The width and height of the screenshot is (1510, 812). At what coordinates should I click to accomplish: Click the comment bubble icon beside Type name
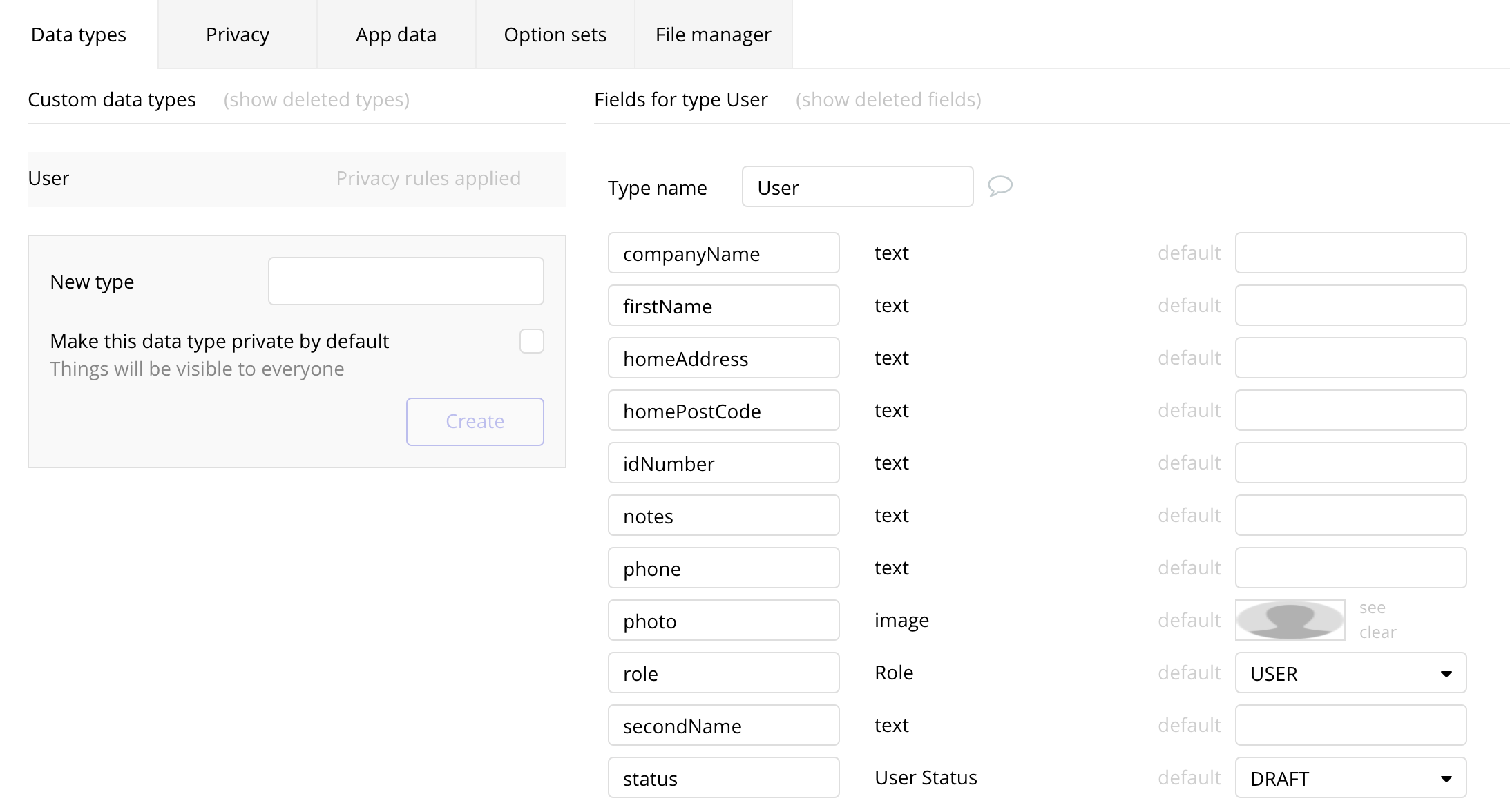coord(1000,186)
